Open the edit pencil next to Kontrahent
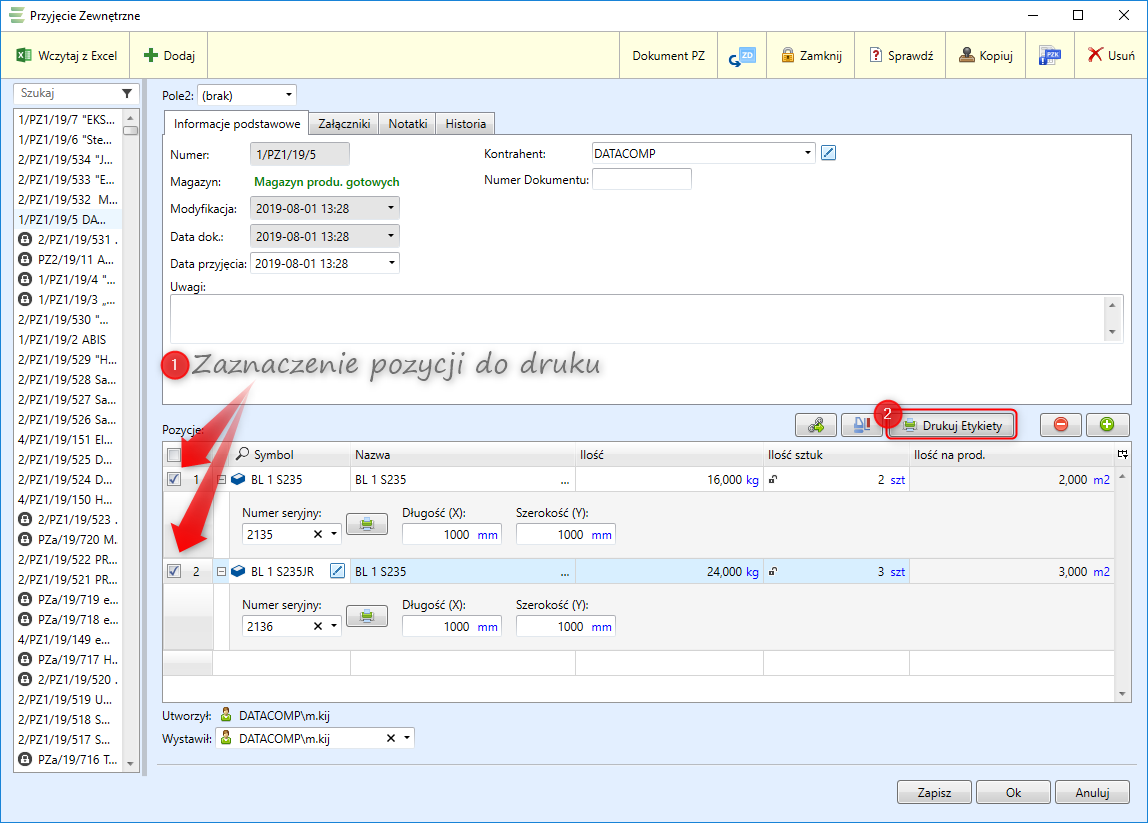The width and height of the screenshot is (1148, 823). [x=828, y=153]
